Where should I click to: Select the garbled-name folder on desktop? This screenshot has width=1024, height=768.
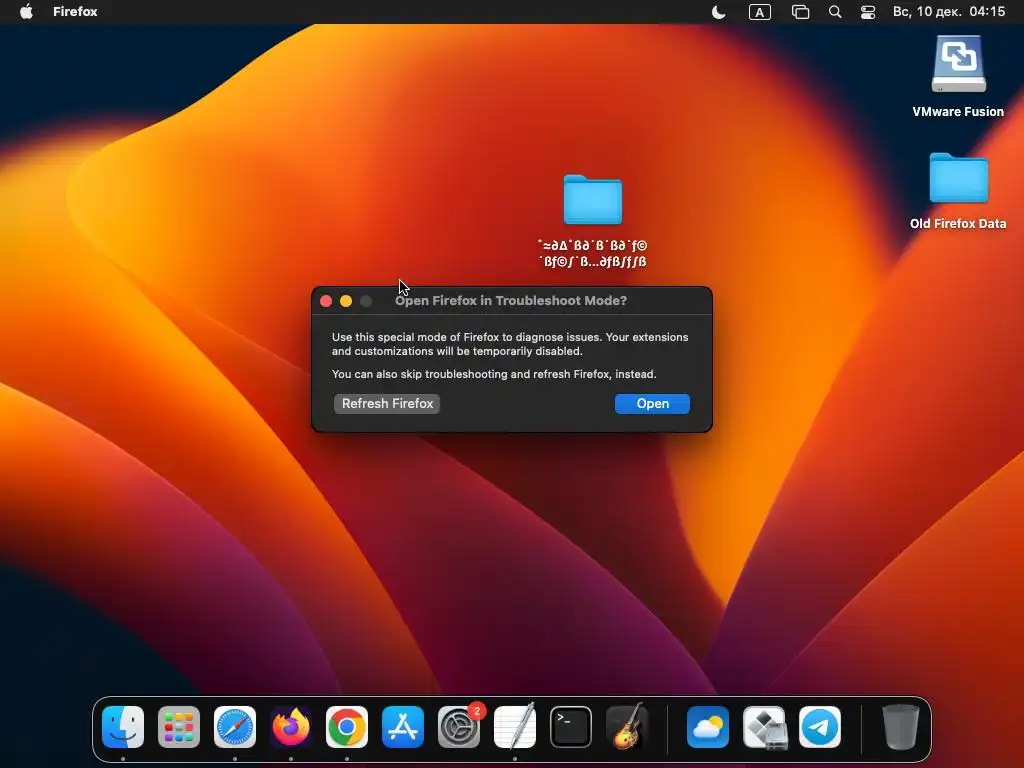click(592, 200)
